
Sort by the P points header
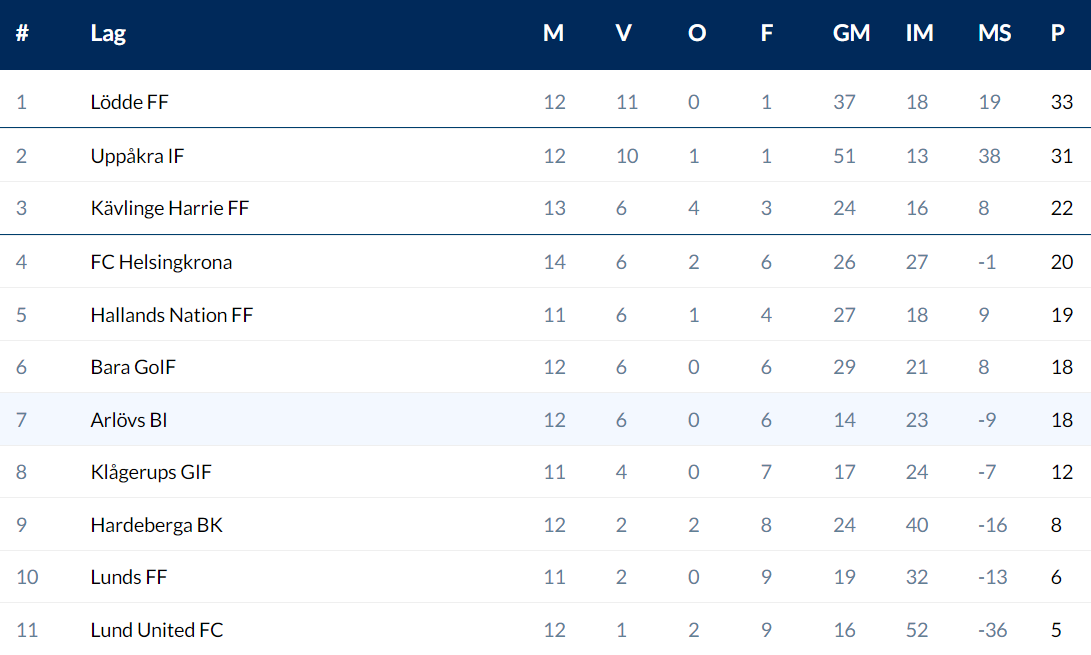click(1057, 33)
